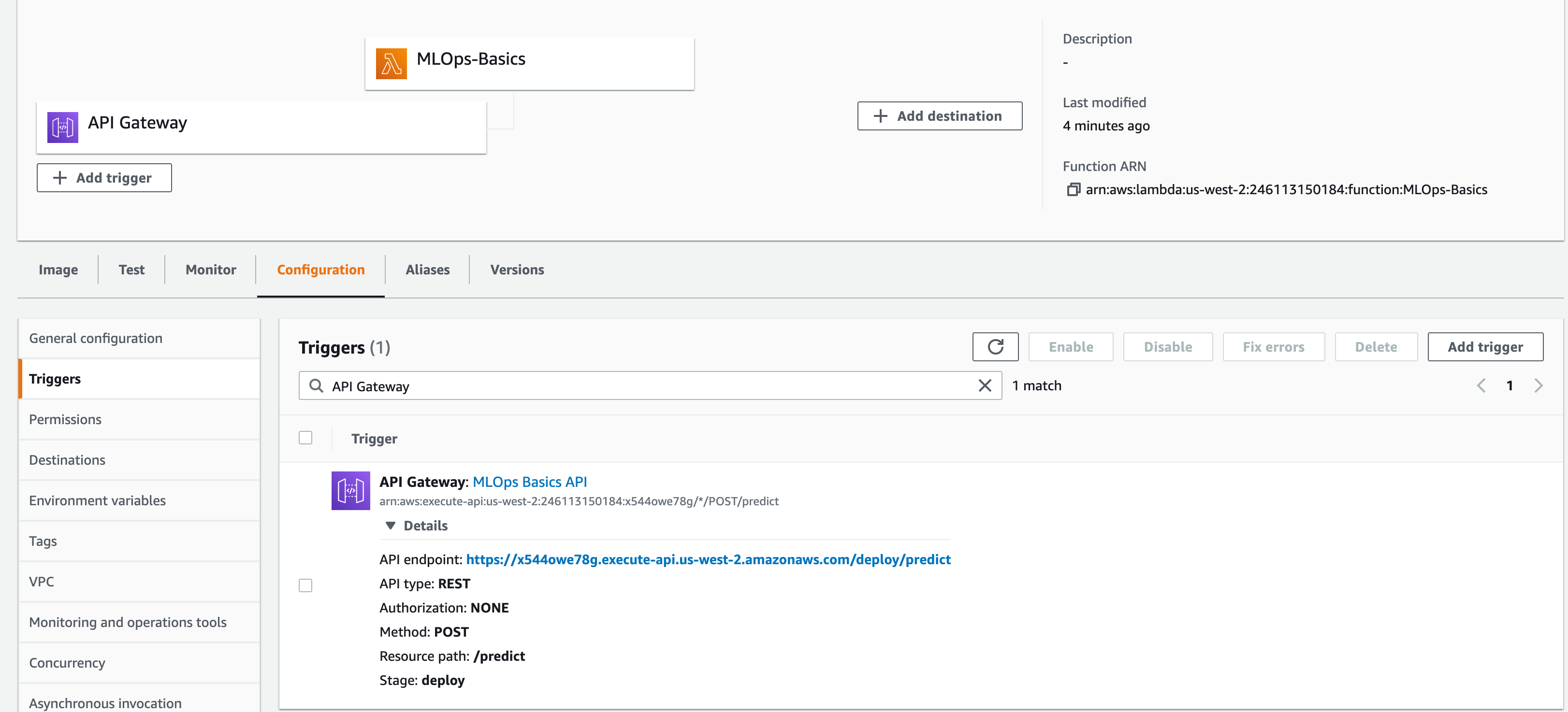Check the MLOps Basics API trigger checkbox
The height and width of the screenshot is (712, 1568).
coord(305,585)
